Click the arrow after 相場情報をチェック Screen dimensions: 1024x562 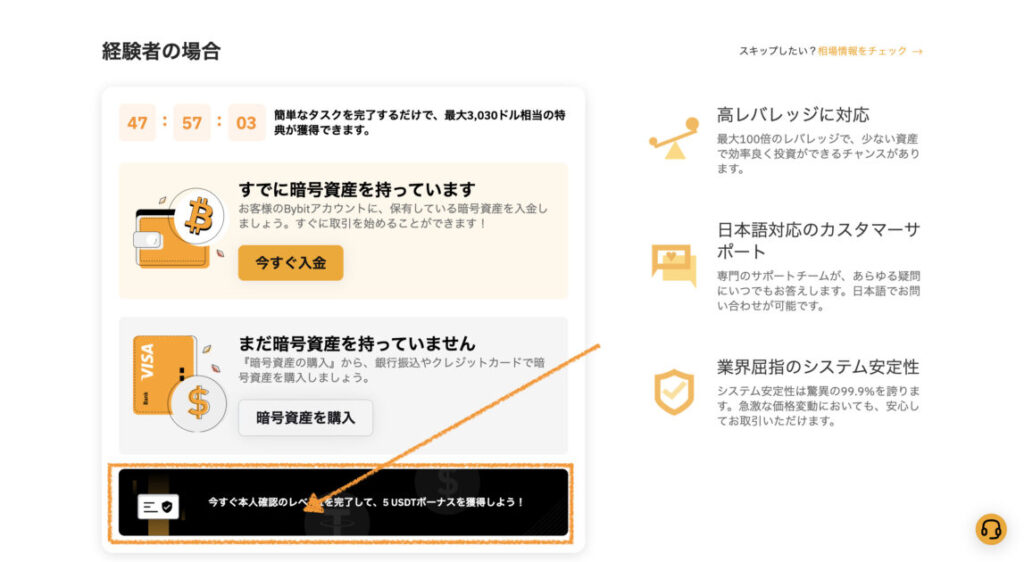point(918,52)
